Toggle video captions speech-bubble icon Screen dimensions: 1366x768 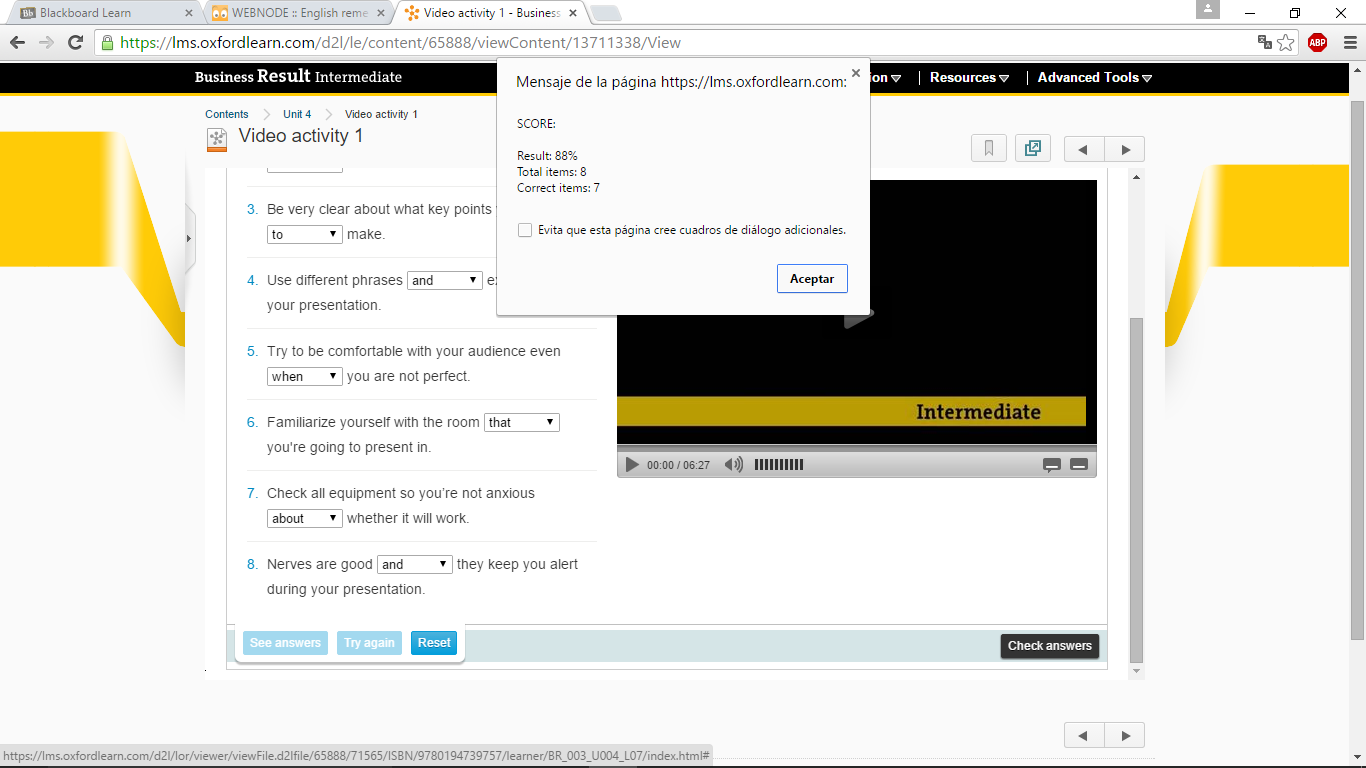point(1051,465)
